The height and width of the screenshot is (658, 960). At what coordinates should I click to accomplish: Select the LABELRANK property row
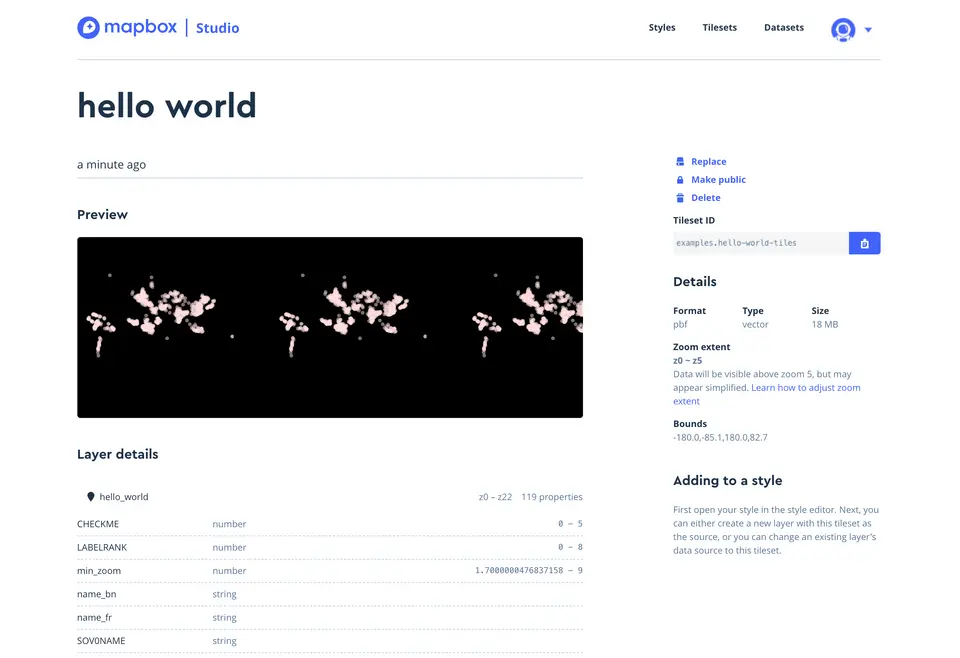(329, 547)
